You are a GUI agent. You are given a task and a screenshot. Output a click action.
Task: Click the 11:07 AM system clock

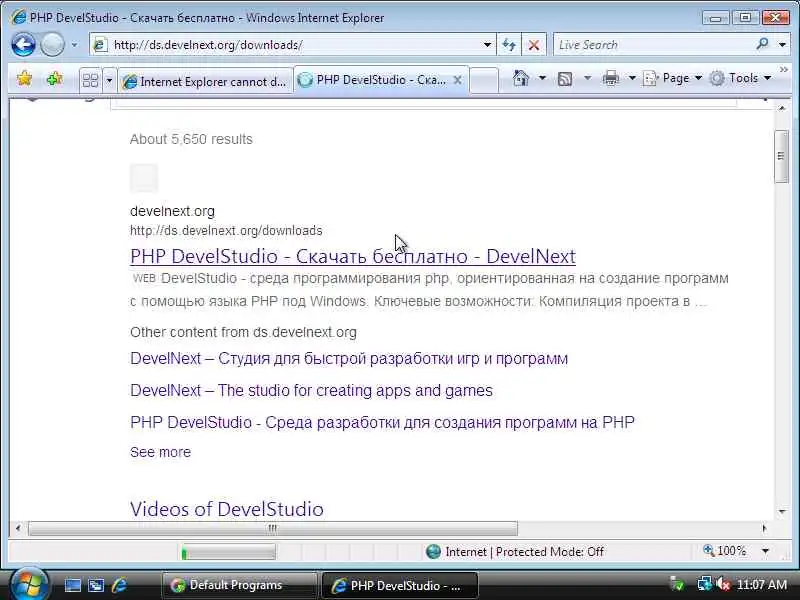click(762, 585)
